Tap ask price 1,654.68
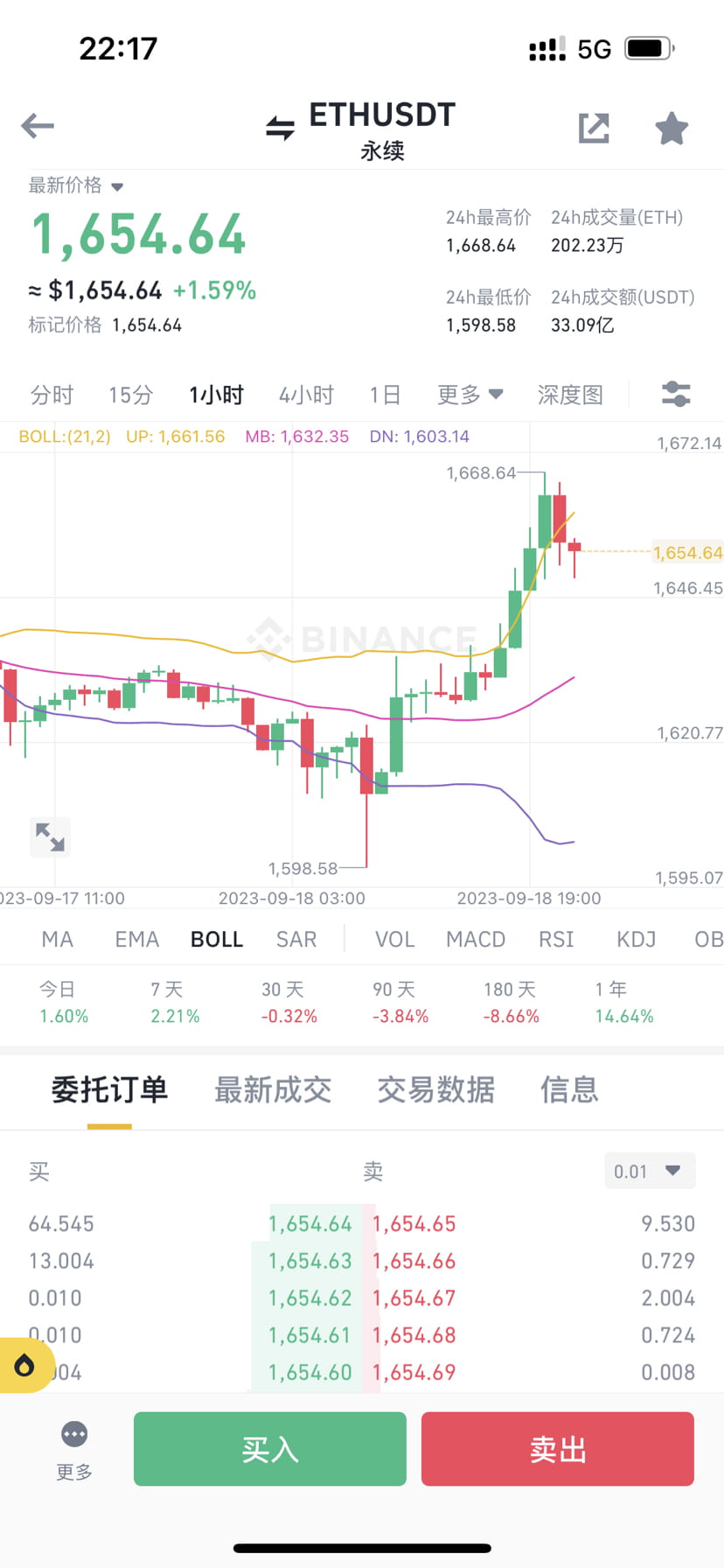This screenshot has width=724, height=1568. point(414,1335)
